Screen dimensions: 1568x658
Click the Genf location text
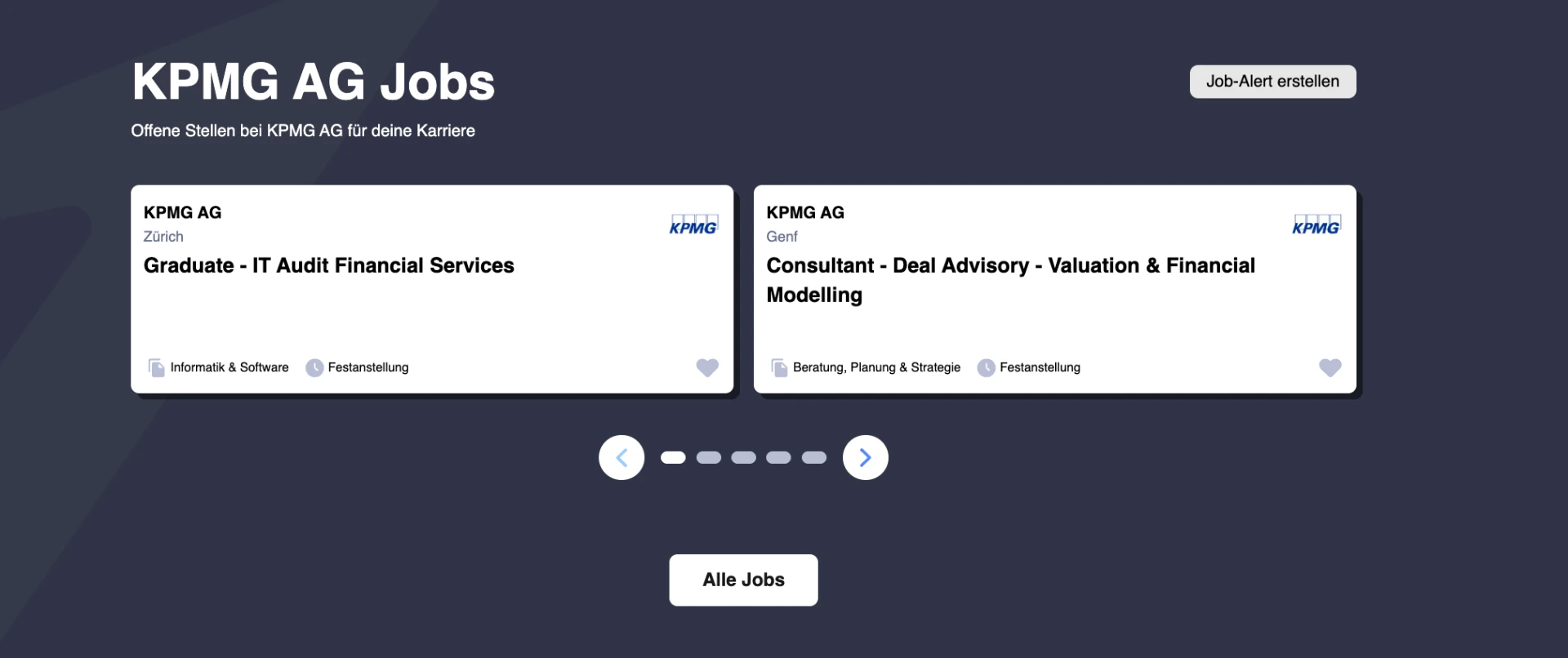point(782,237)
